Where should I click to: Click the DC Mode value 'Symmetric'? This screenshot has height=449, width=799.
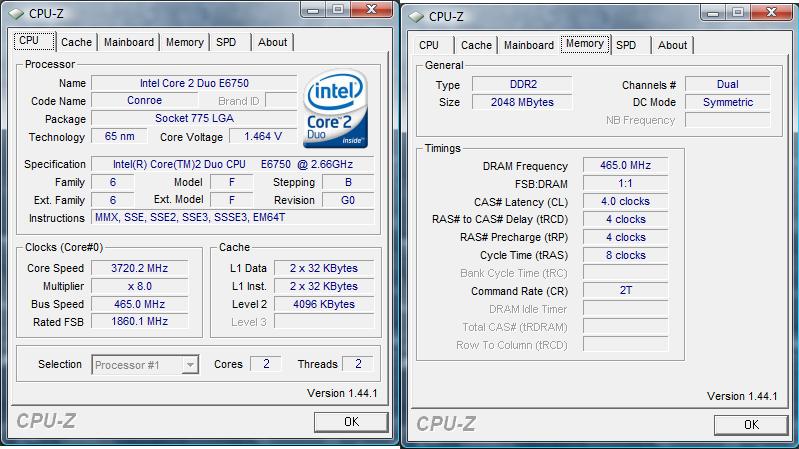point(728,102)
